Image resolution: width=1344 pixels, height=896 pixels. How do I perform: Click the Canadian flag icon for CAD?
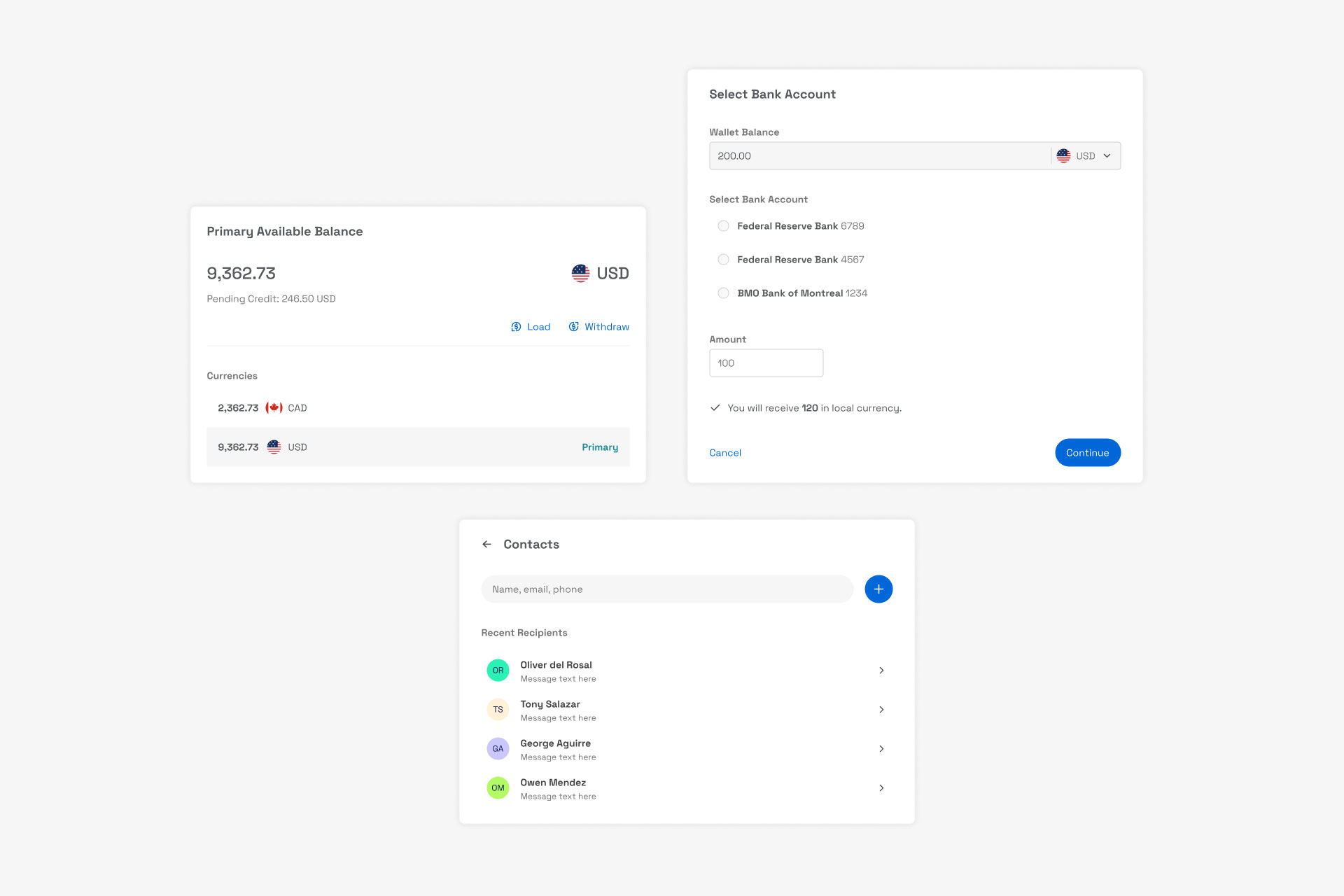(274, 408)
